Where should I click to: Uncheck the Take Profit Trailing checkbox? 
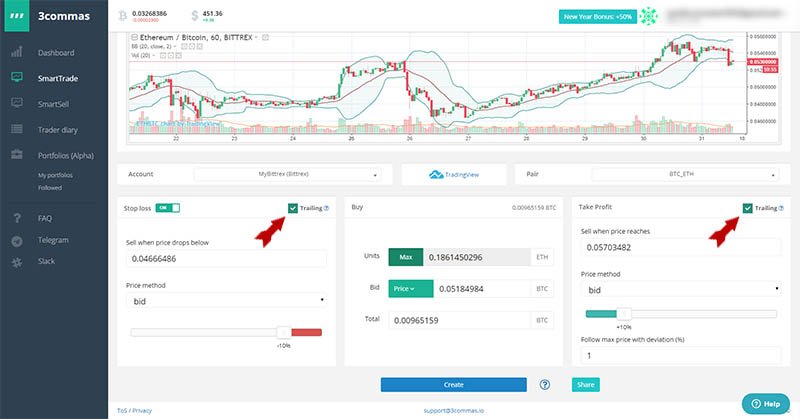click(747, 208)
